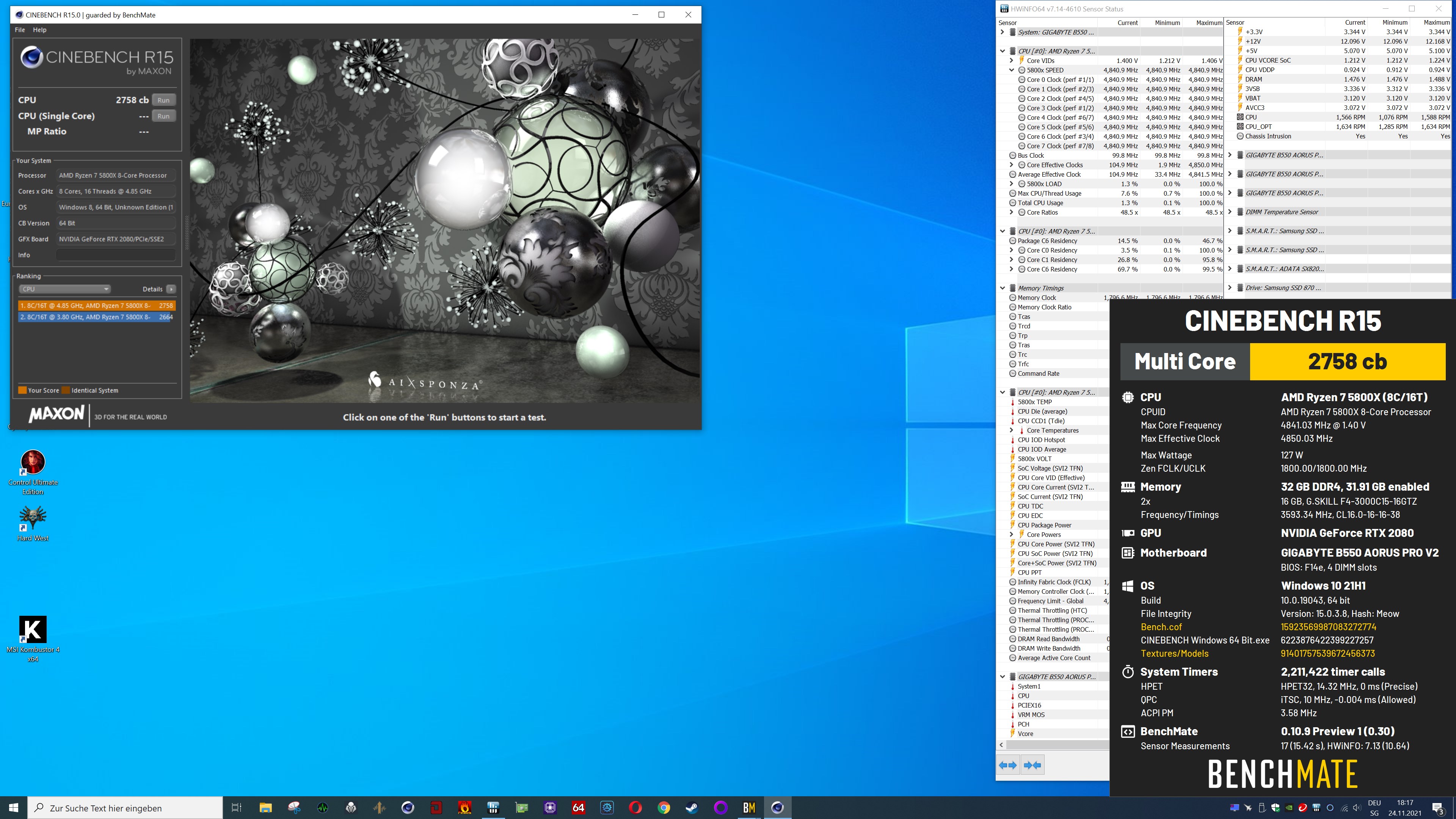Screen dimensions: 1456x819
Task: Expand the System: GIGABYTE B550 sensor group
Action: [x=1003, y=32]
